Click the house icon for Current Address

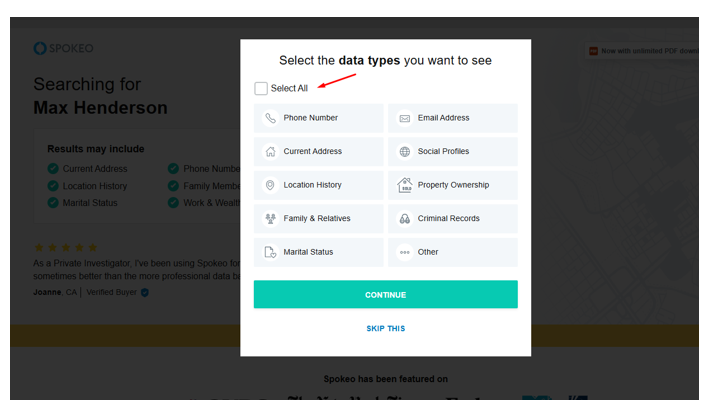(270, 152)
